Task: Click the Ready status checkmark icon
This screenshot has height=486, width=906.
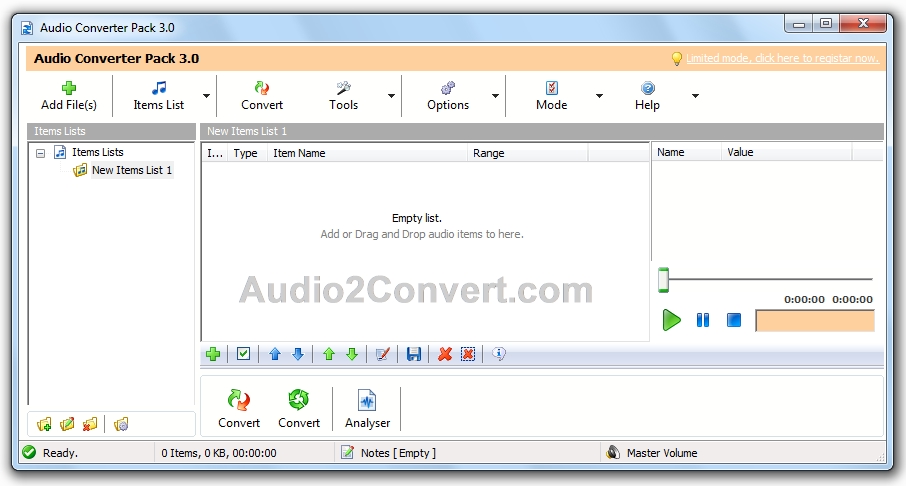Action: (29, 452)
